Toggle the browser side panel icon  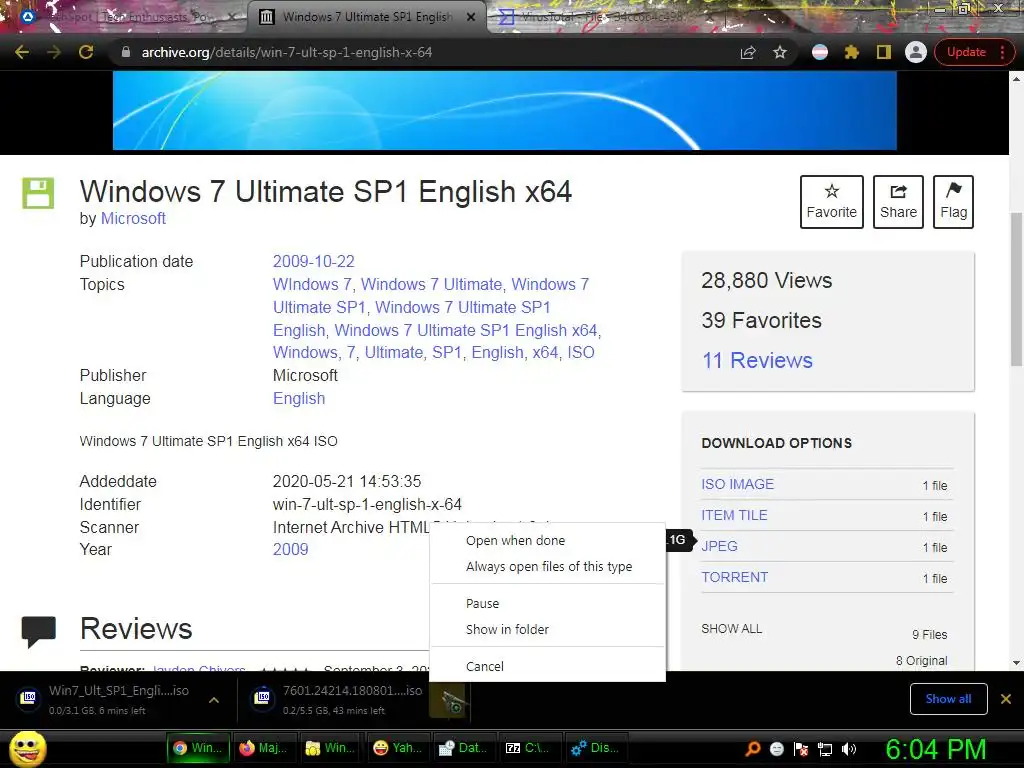[x=884, y=52]
